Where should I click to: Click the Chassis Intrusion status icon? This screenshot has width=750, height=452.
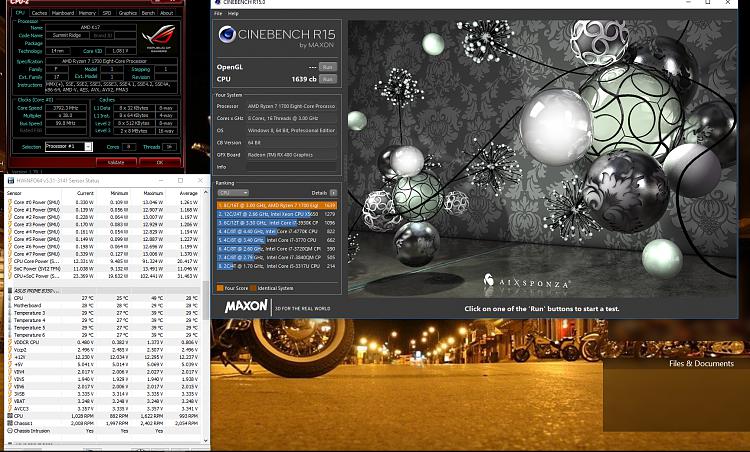point(10,430)
